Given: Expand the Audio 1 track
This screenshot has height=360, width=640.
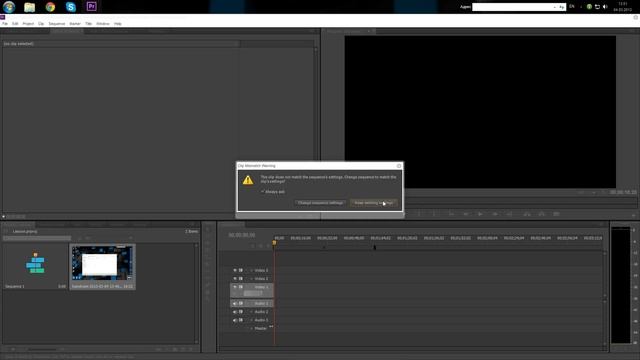Looking at the screenshot, I should pyautogui.click(x=251, y=303).
